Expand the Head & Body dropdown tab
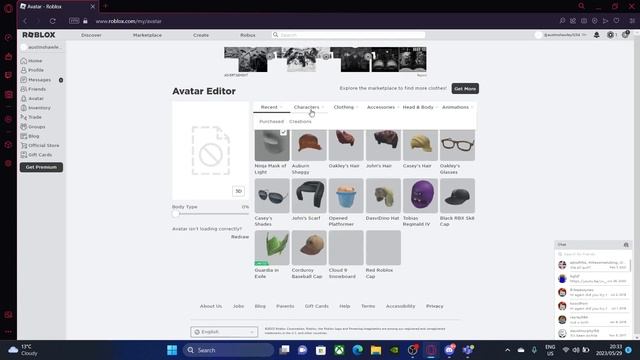 coord(420,107)
